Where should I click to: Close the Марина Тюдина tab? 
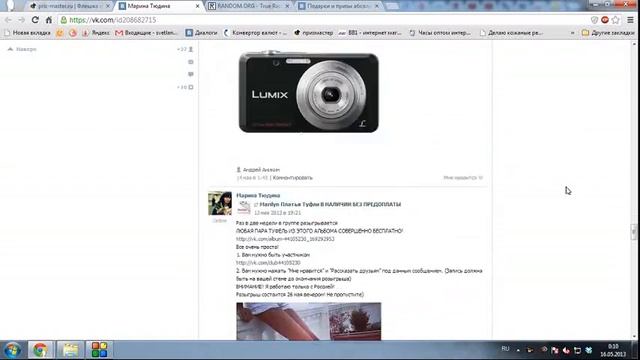(x=198, y=6)
